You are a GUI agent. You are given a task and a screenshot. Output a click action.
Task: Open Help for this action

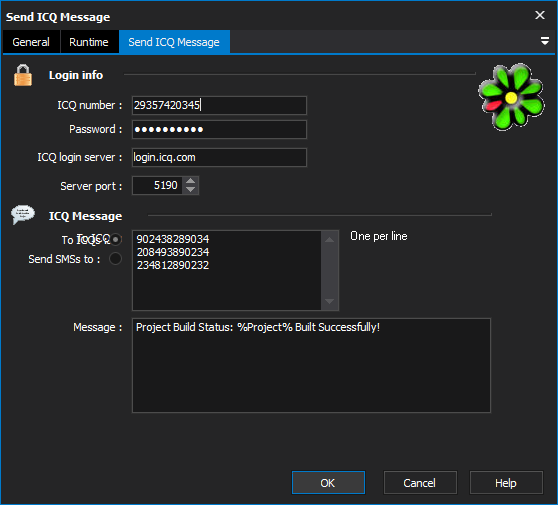pyautogui.click(x=506, y=483)
